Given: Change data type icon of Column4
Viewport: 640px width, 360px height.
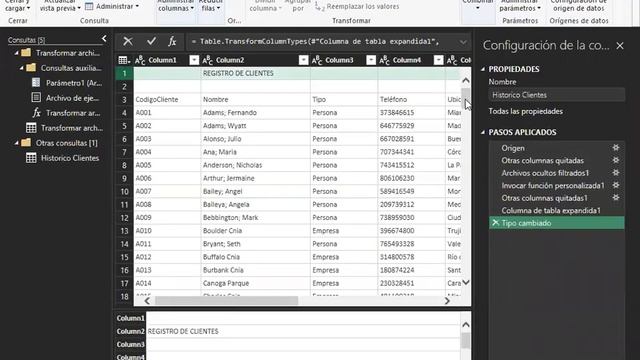Looking at the screenshot, I should point(384,60).
